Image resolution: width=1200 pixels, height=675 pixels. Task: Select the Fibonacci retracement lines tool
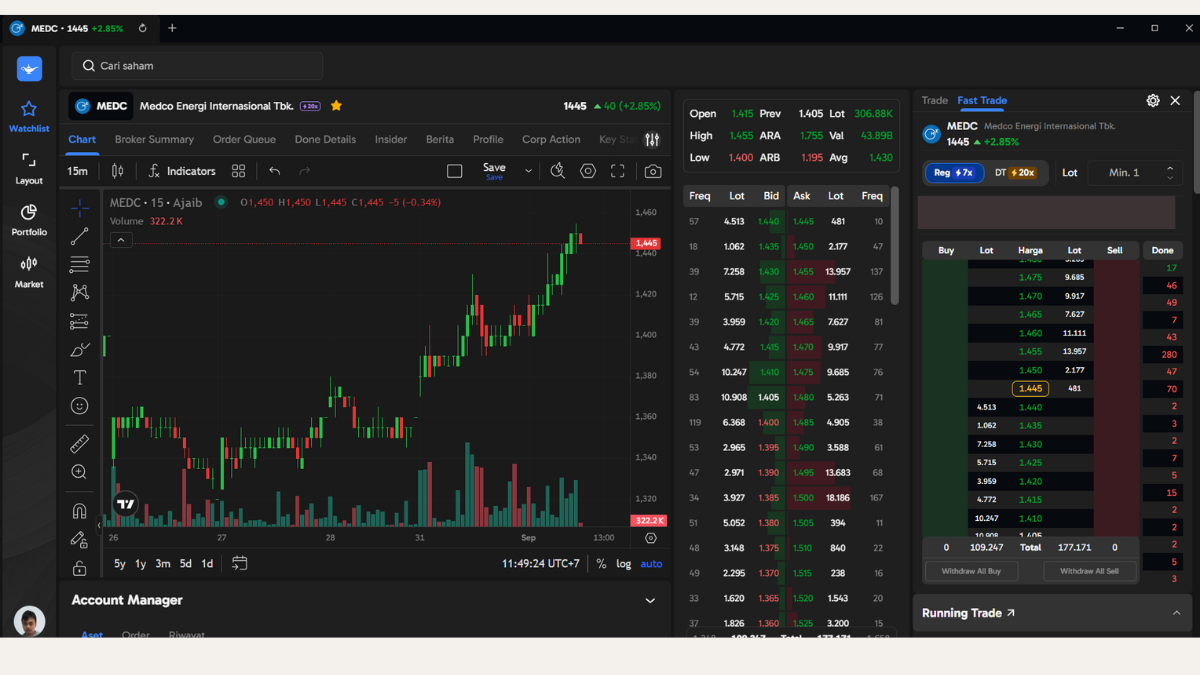pyautogui.click(x=79, y=264)
